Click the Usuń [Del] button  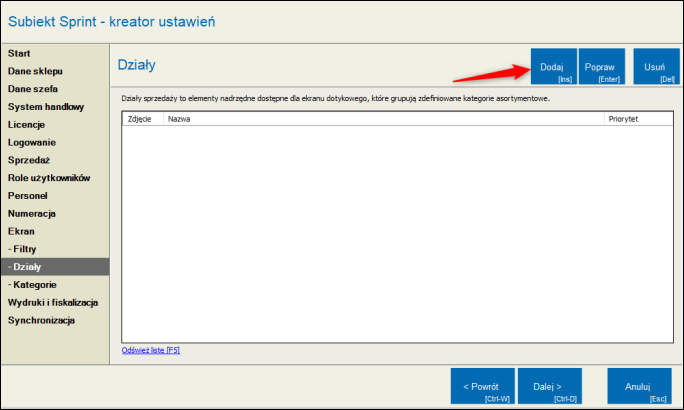(x=656, y=66)
